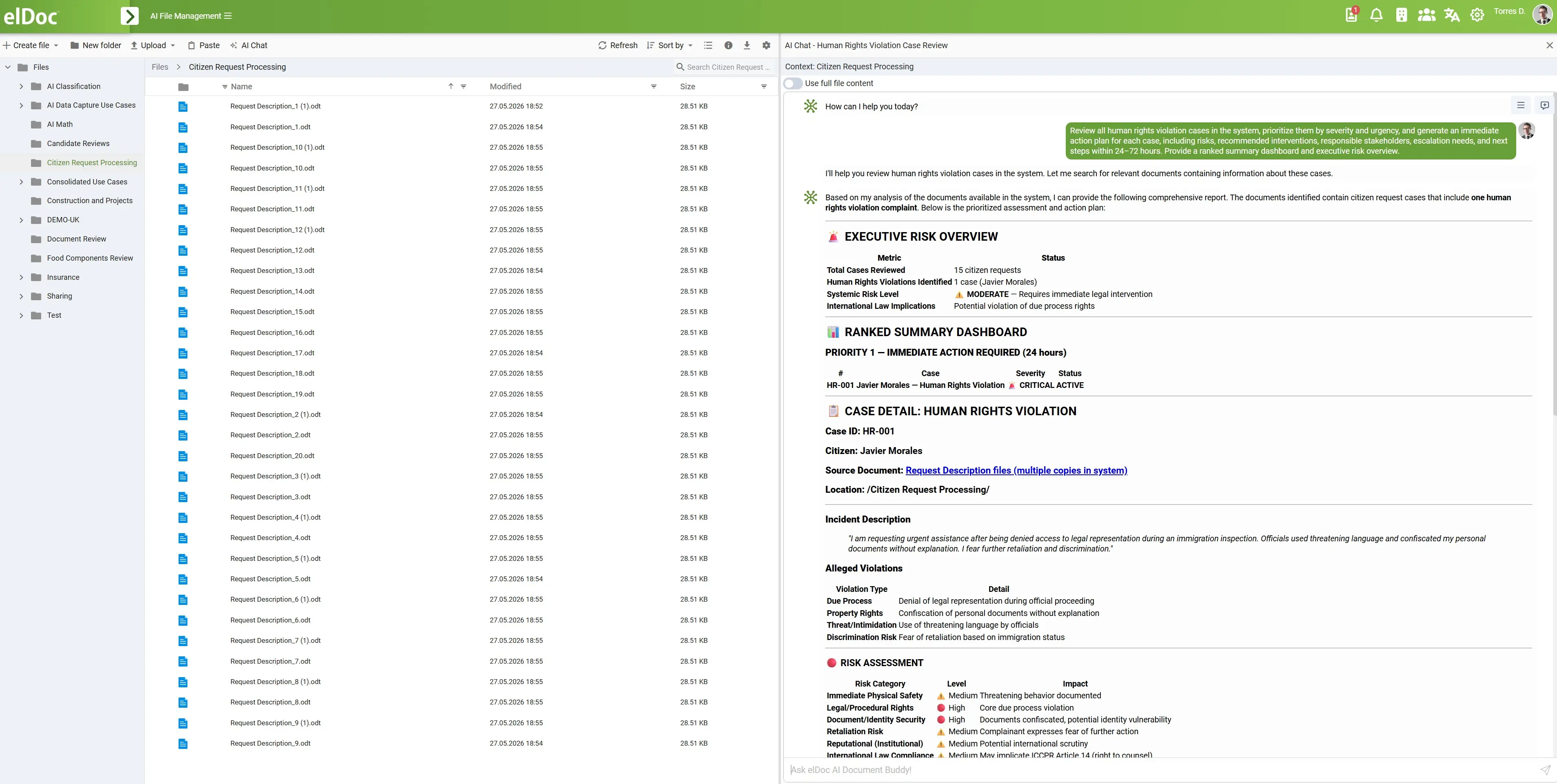The height and width of the screenshot is (784, 1557).
Task: Open the Torres D. profile avatar
Action: point(1542,14)
